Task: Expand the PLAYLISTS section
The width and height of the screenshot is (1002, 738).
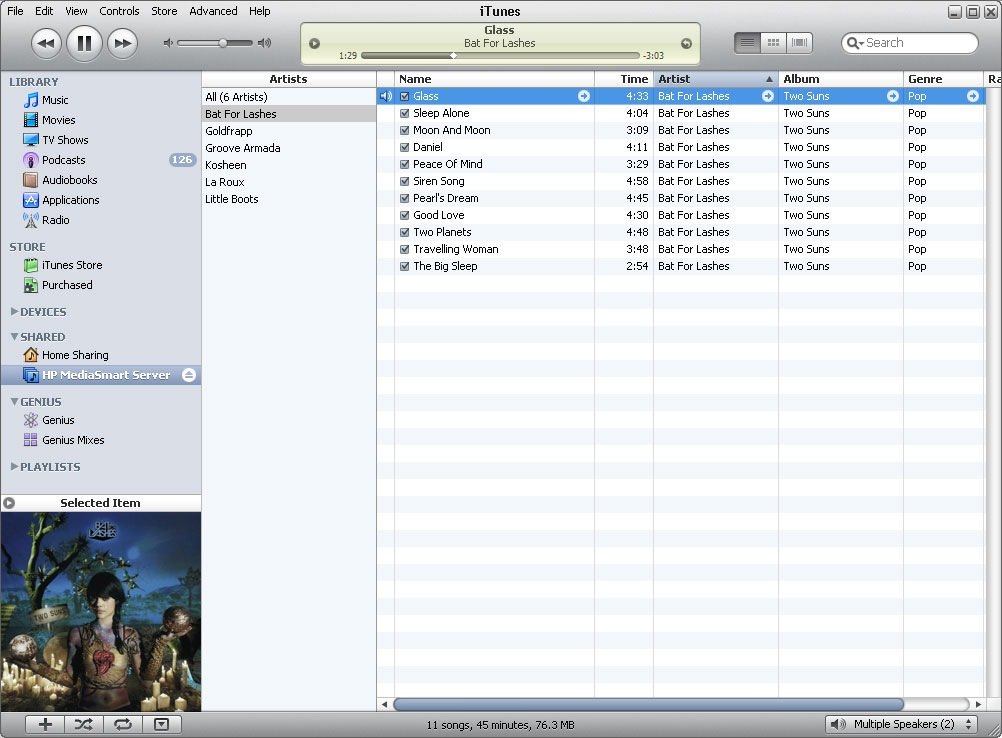Action: (x=14, y=466)
